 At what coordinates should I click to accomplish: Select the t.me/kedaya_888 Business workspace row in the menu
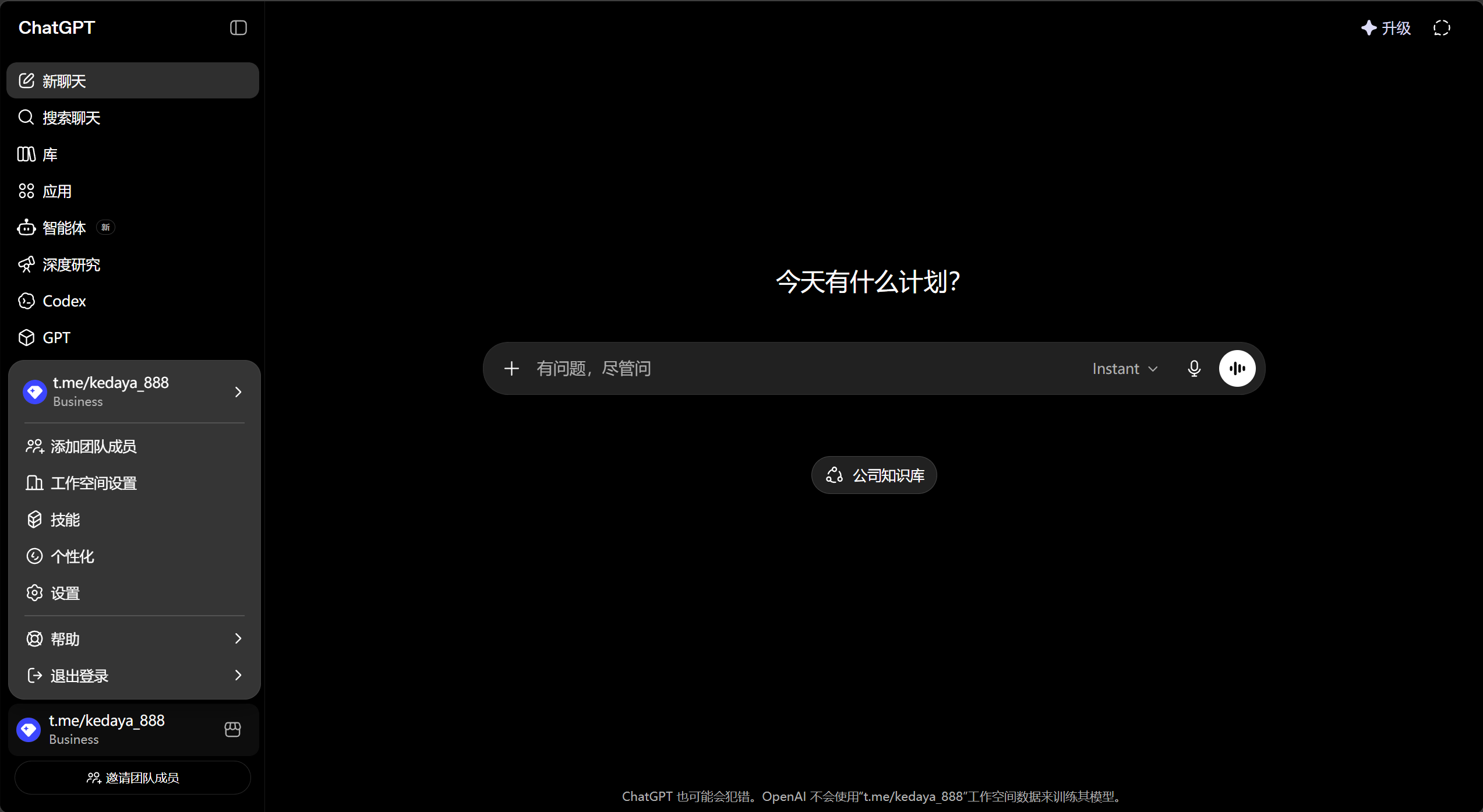click(134, 392)
